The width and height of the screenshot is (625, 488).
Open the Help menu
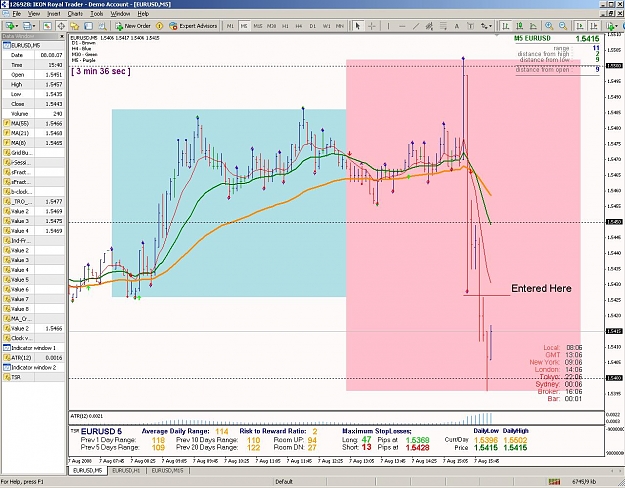pyautogui.click(x=143, y=14)
